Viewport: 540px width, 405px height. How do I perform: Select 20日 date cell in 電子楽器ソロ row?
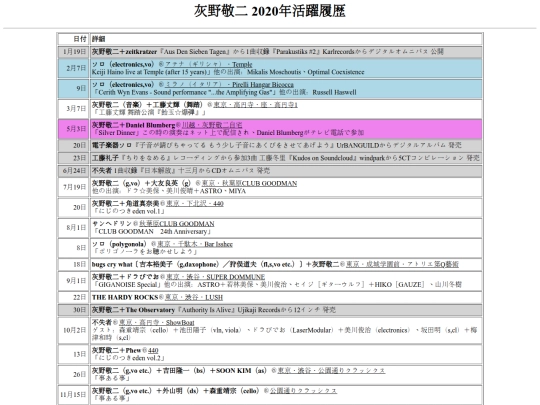click(74, 145)
